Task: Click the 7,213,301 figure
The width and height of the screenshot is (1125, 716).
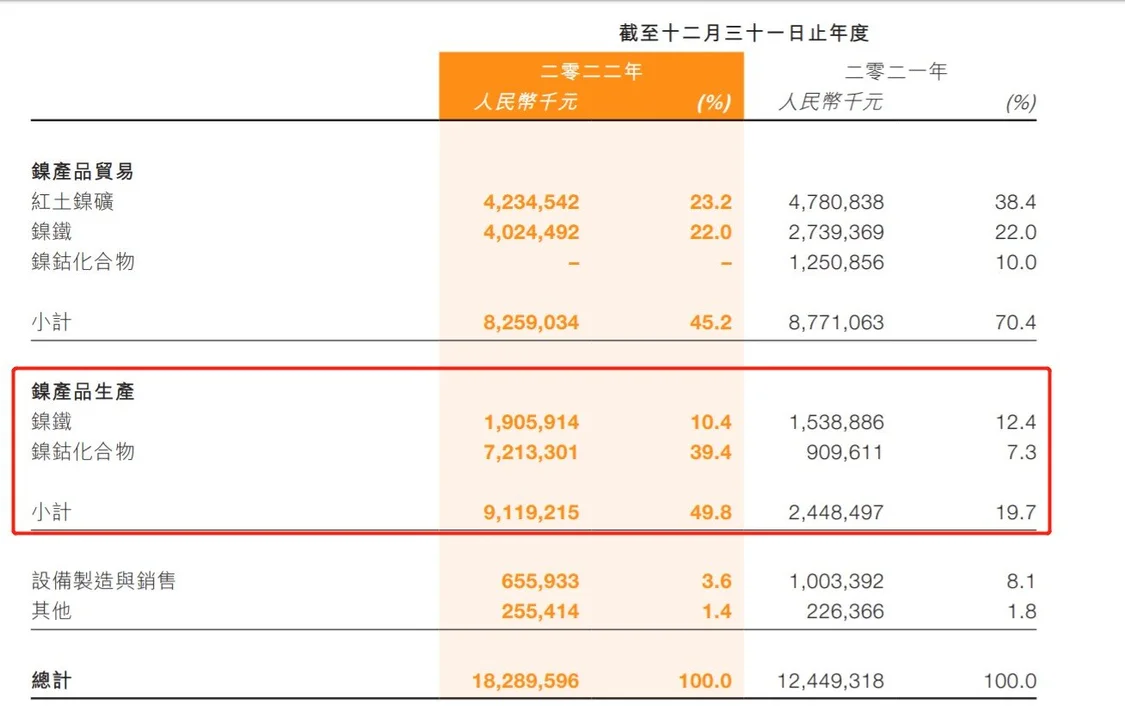Action: click(530, 452)
